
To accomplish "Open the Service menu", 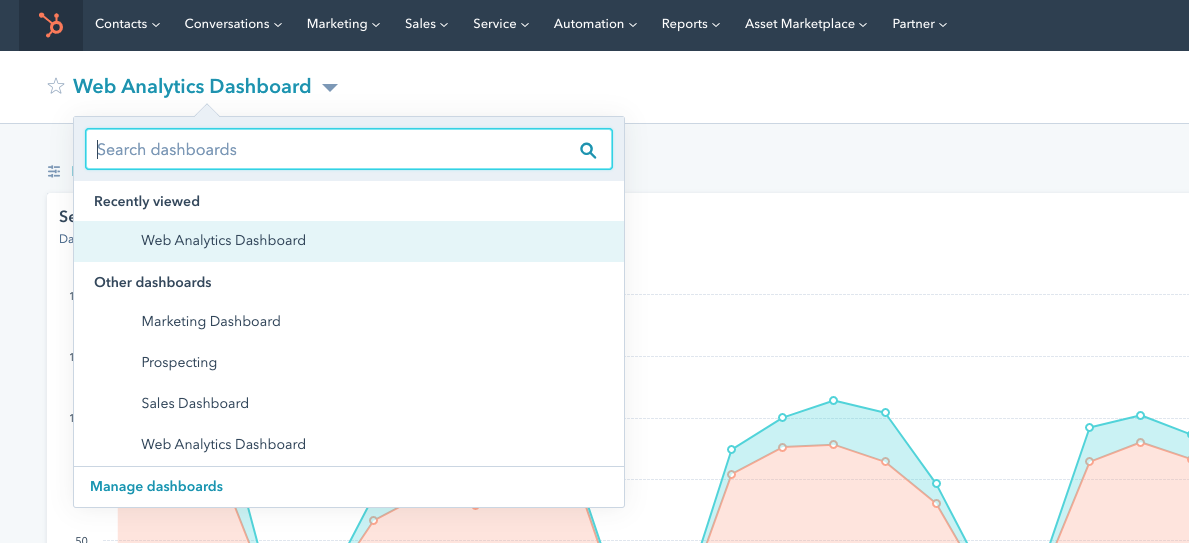I will click(x=501, y=24).
